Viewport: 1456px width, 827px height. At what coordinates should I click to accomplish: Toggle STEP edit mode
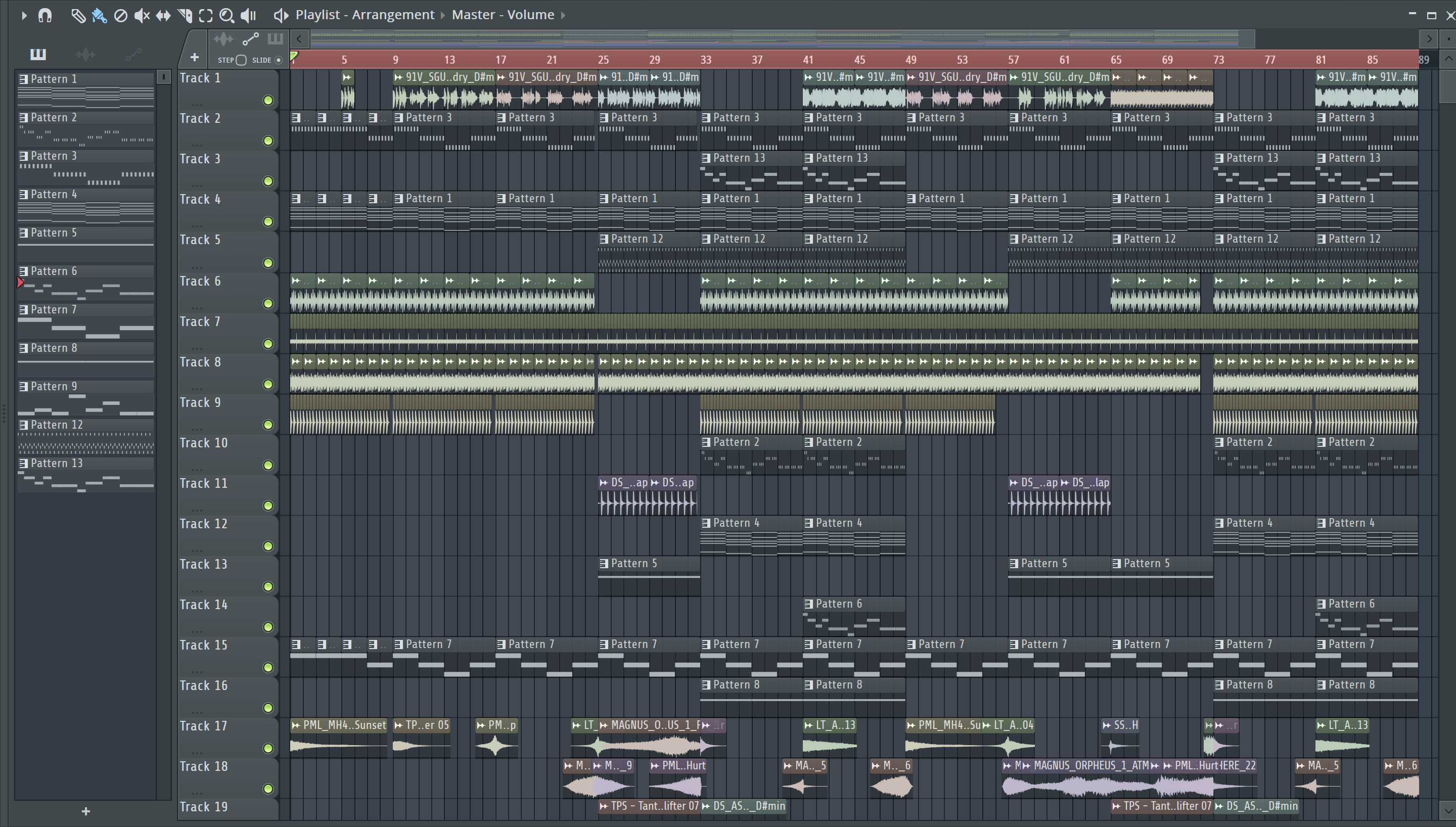241,60
